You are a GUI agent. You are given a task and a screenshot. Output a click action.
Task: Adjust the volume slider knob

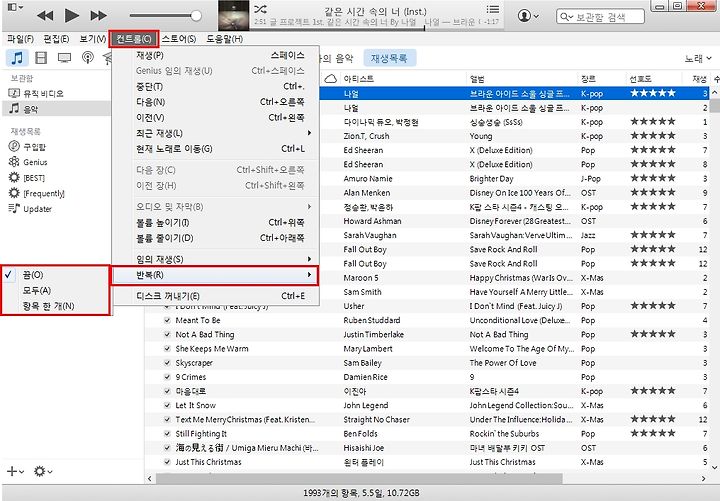(196, 16)
